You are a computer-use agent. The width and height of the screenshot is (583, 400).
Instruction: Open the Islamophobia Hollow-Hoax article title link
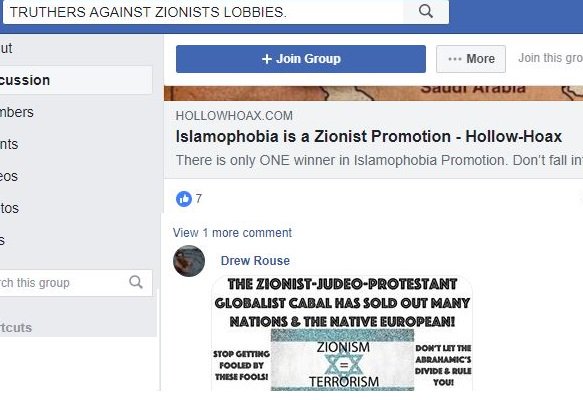tap(369, 136)
